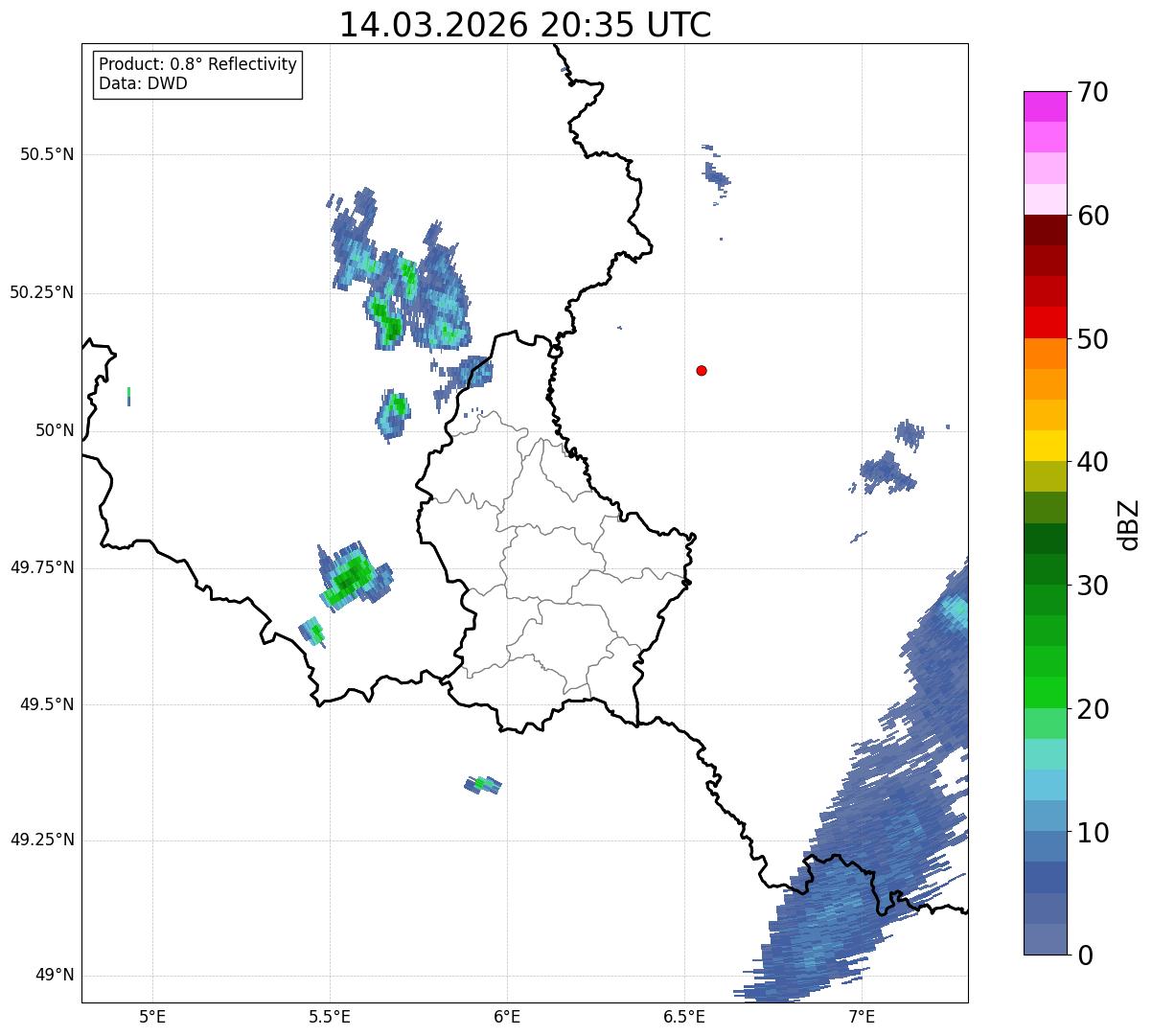1152x1036 pixels.
Task: Click the colorbar 10 tick label
Action: 1093,832
